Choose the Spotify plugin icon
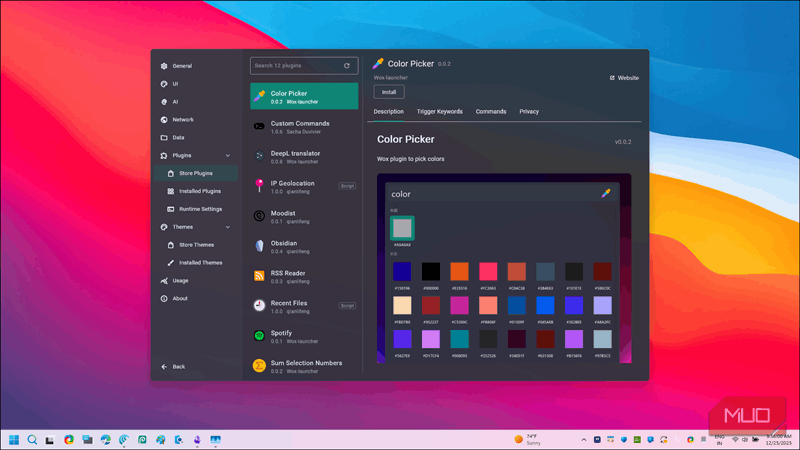This screenshot has height=450, width=800. point(259,336)
